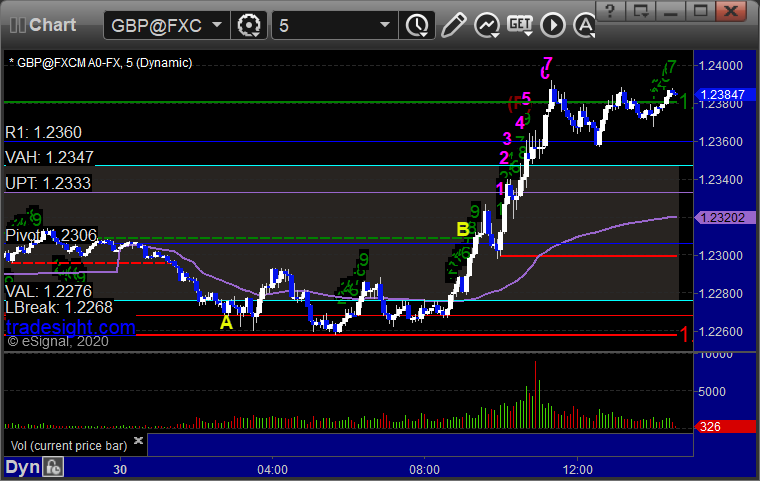The width and height of the screenshot is (760, 481).
Task: Click the topmost magenta 7 count marker
Action: (x=548, y=64)
